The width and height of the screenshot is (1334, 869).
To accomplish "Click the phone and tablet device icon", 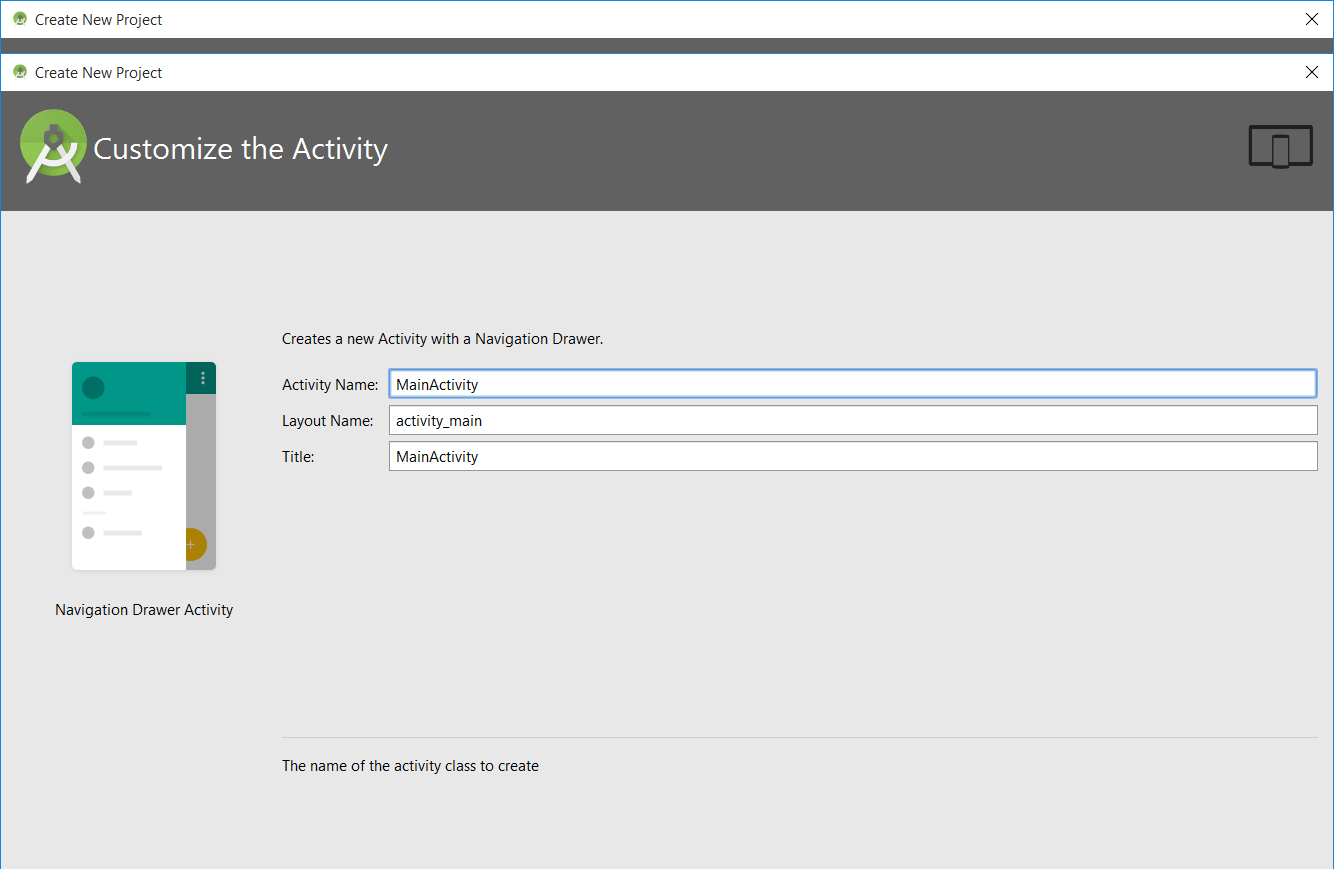I will pos(1280,147).
